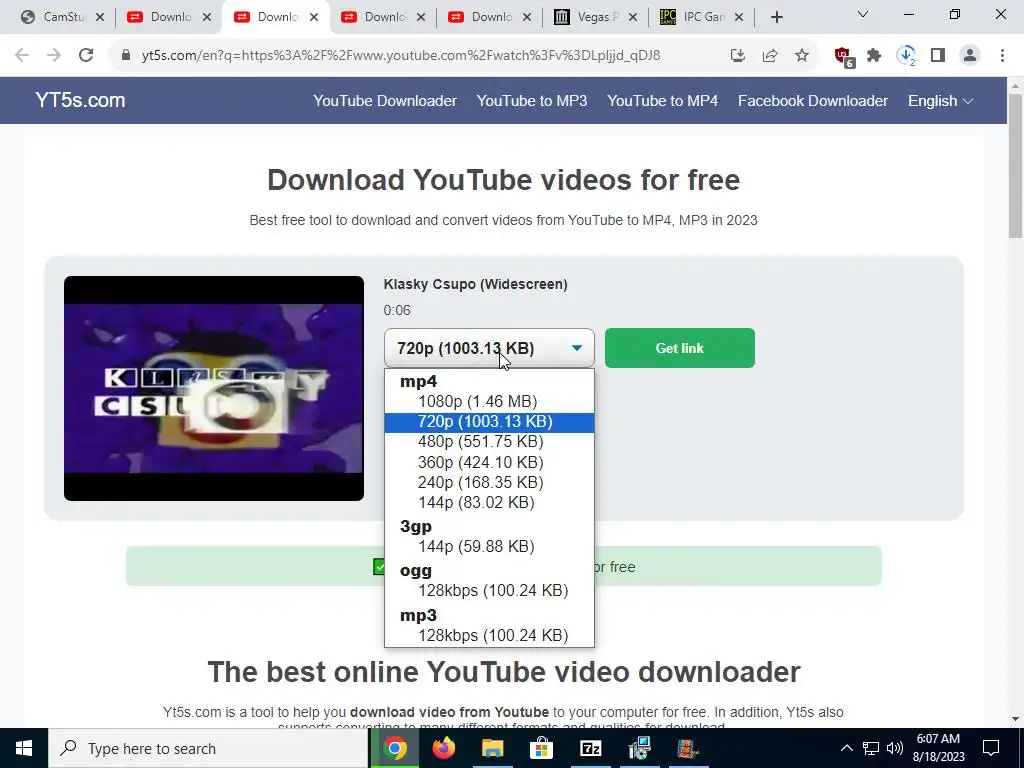Open the Chrome downloads icon
This screenshot has height=768, width=1024.
[x=906, y=56]
